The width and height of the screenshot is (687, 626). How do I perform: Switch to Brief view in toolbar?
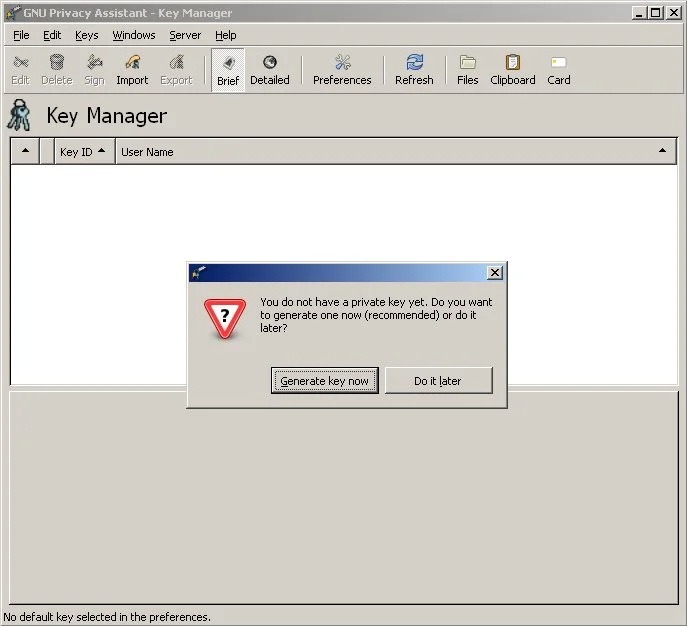point(228,70)
